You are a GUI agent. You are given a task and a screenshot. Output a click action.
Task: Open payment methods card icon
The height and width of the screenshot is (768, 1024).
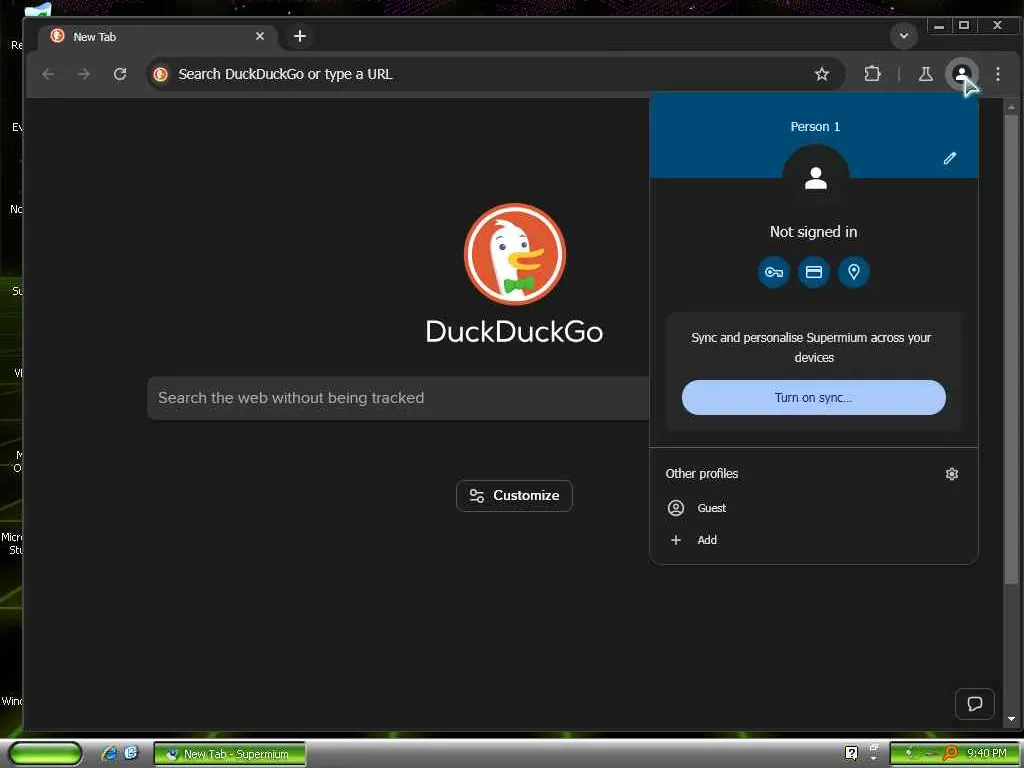[x=814, y=272]
